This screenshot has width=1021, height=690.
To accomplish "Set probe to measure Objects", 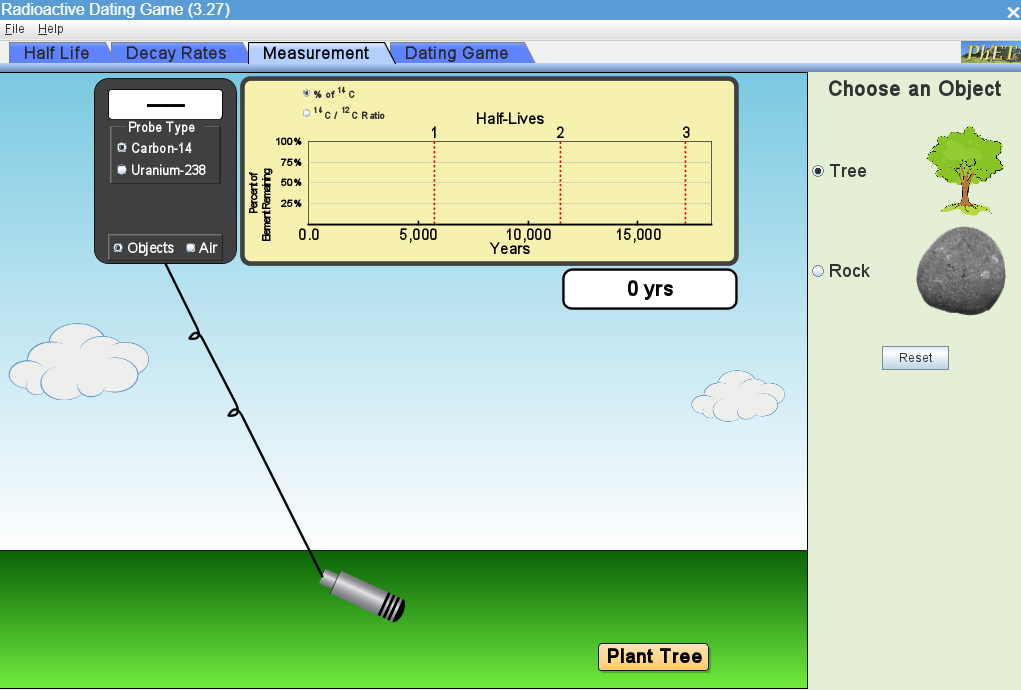I will (119, 248).
